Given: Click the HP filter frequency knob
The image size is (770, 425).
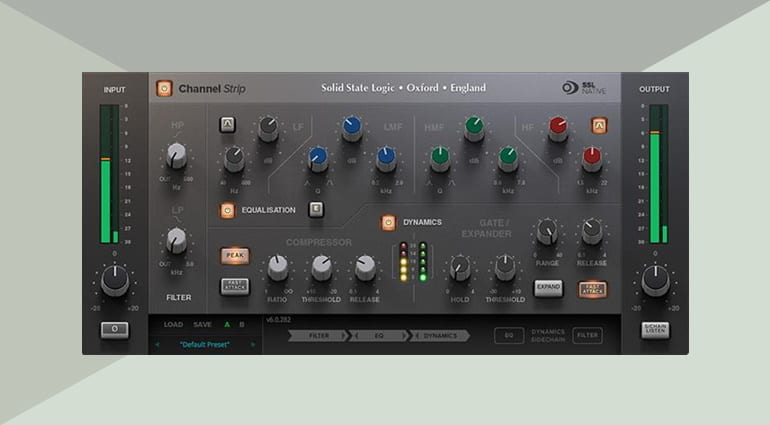Looking at the screenshot, I should 176,155.
